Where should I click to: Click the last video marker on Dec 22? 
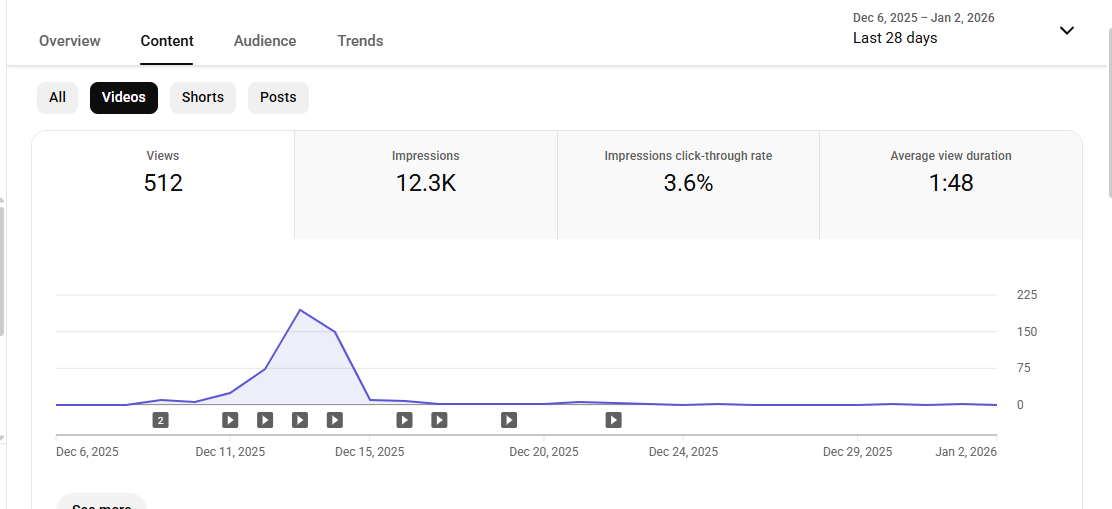coord(614,420)
